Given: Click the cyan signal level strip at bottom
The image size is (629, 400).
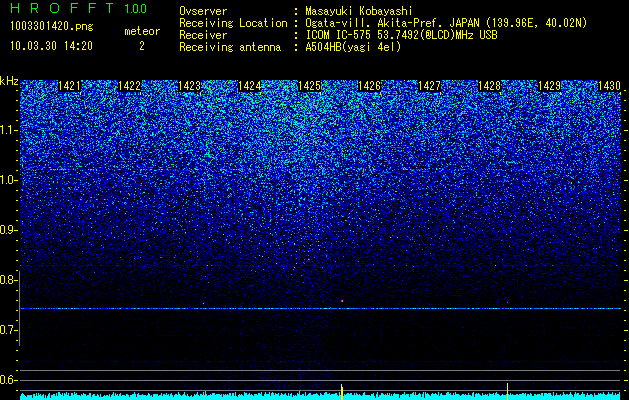Looking at the screenshot, I should pyautogui.click(x=321, y=396).
